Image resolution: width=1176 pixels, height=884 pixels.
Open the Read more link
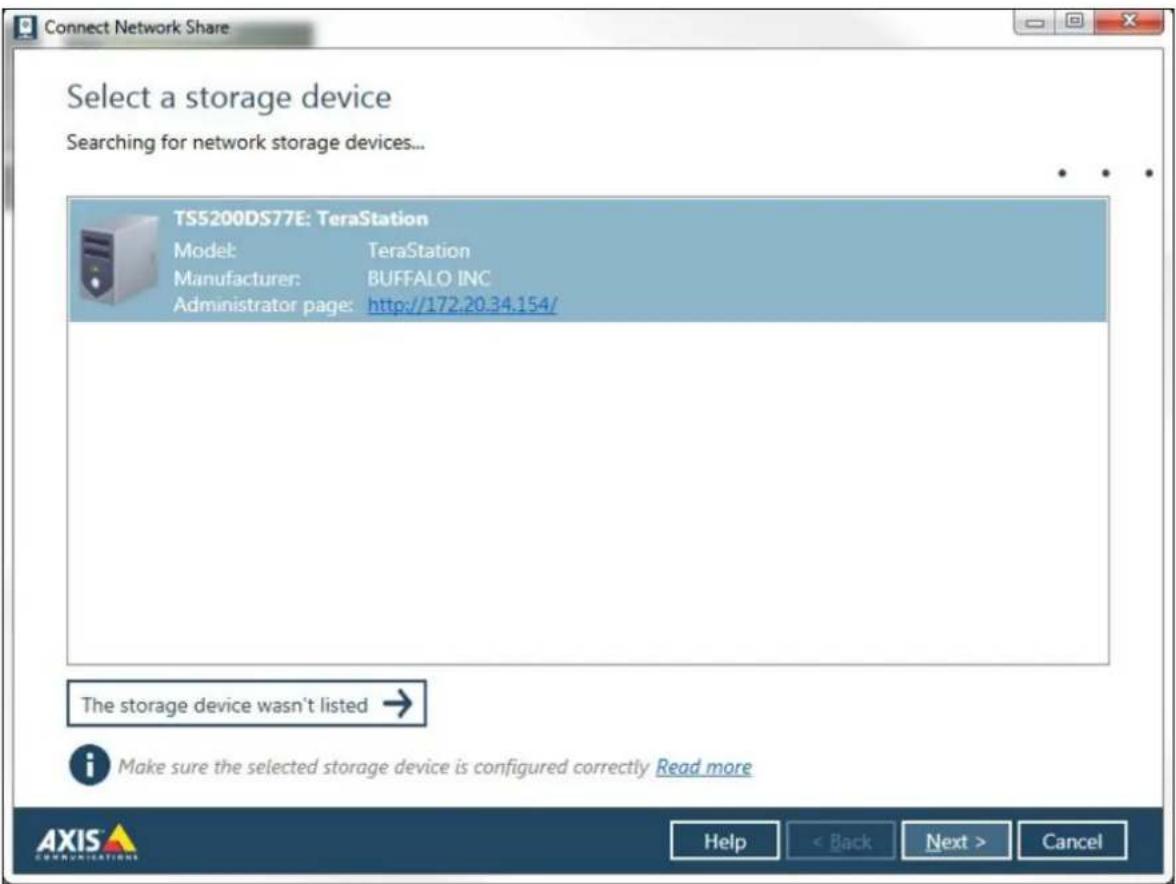click(704, 766)
